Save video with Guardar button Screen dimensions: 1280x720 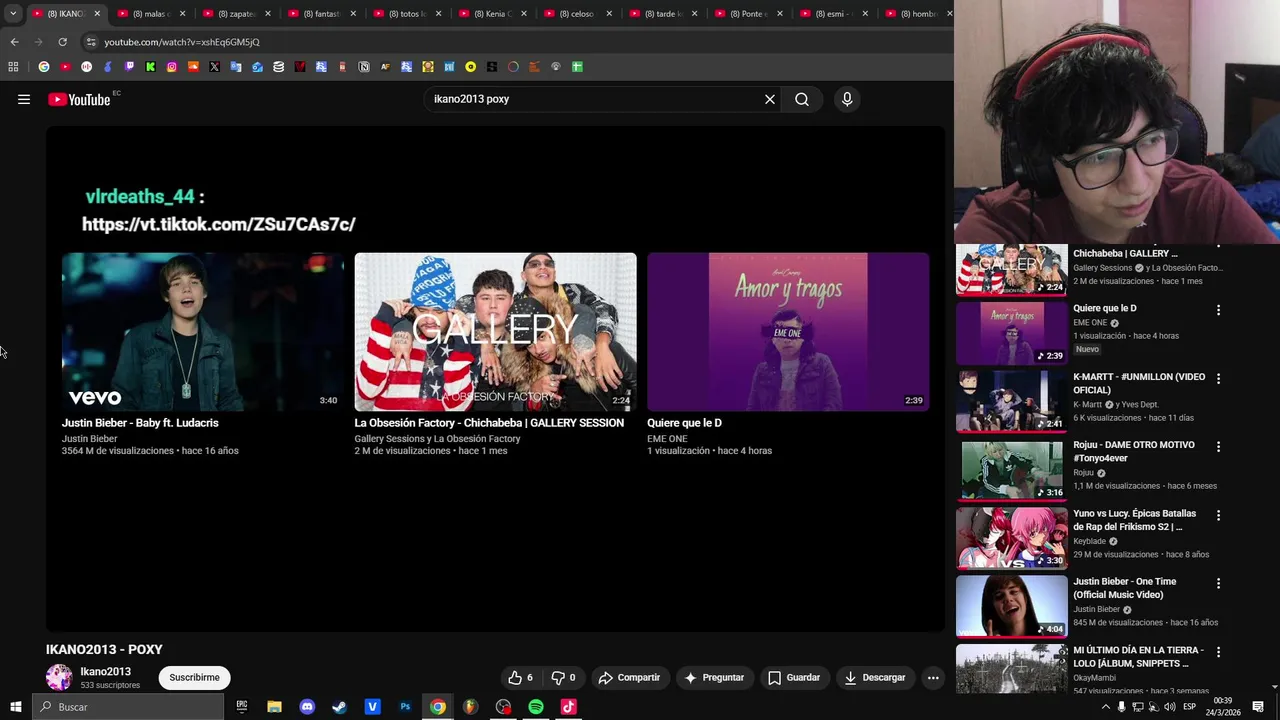(794, 677)
